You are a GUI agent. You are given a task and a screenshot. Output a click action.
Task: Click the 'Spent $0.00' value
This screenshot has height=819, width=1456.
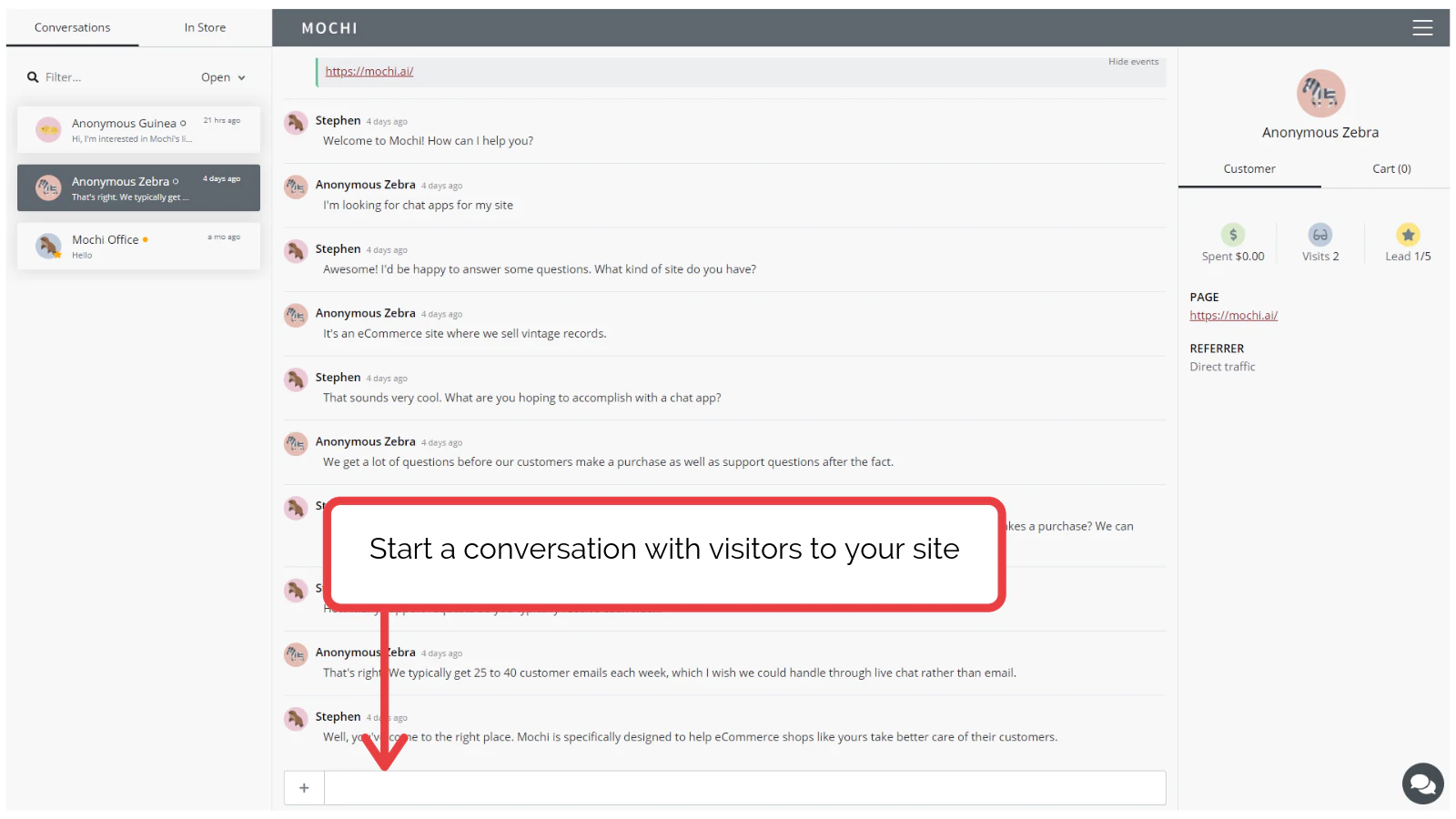pos(1233,257)
